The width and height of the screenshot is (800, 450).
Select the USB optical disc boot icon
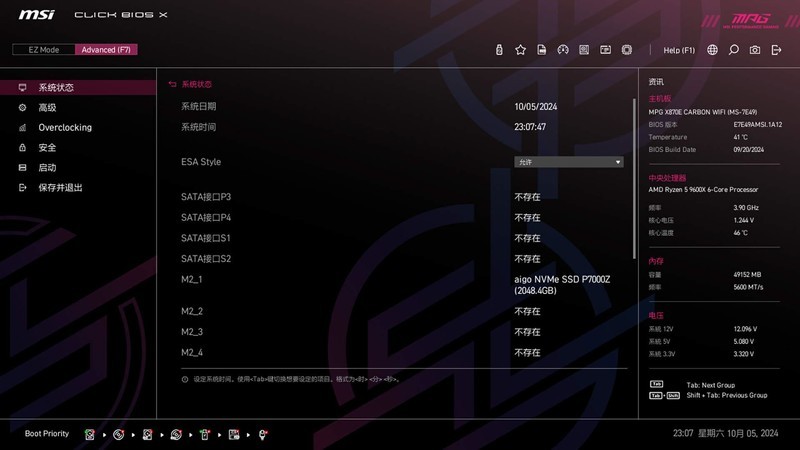pos(176,435)
